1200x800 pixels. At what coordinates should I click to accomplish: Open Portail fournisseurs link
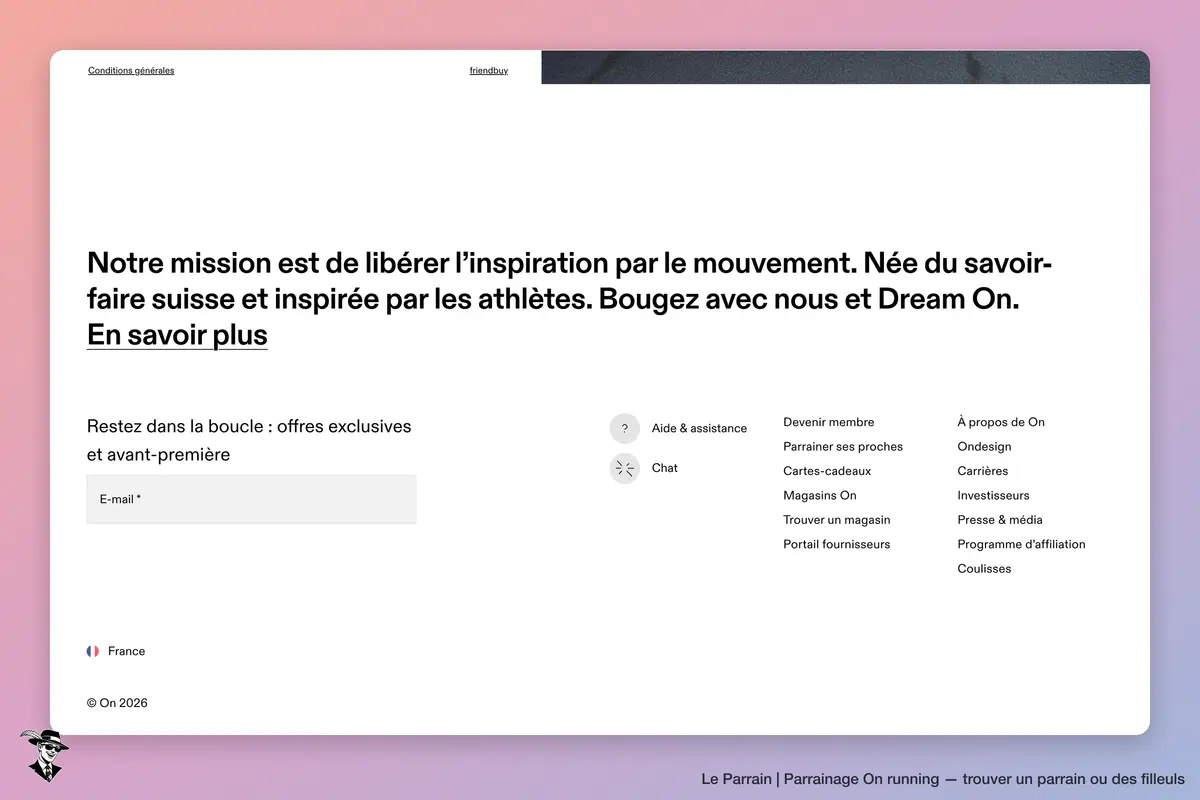(837, 545)
